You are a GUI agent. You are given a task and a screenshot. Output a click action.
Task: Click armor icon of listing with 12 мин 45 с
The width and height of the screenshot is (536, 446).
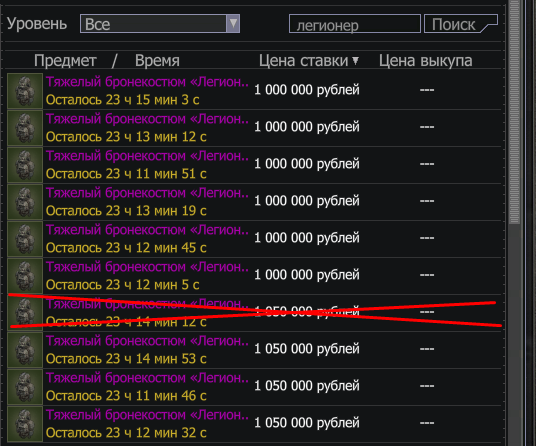click(x=25, y=239)
